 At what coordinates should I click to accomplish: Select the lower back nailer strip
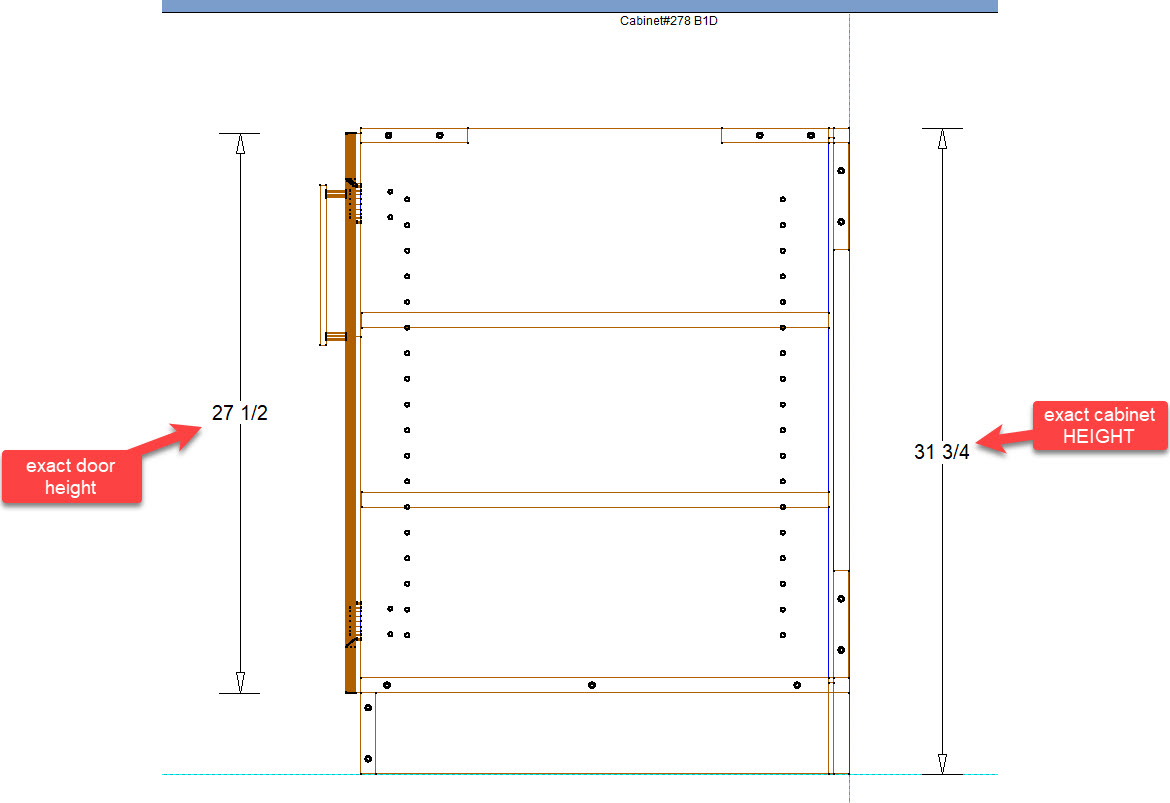[x=841, y=624]
